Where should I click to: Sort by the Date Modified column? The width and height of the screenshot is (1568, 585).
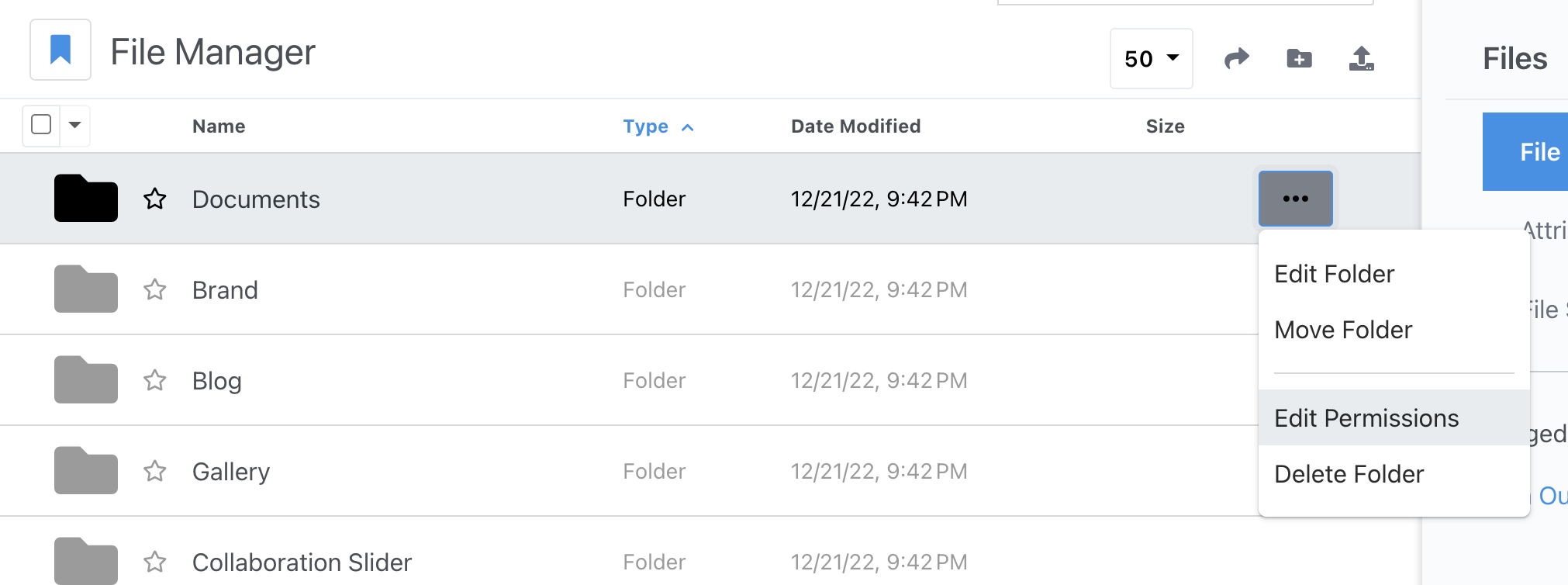click(855, 126)
